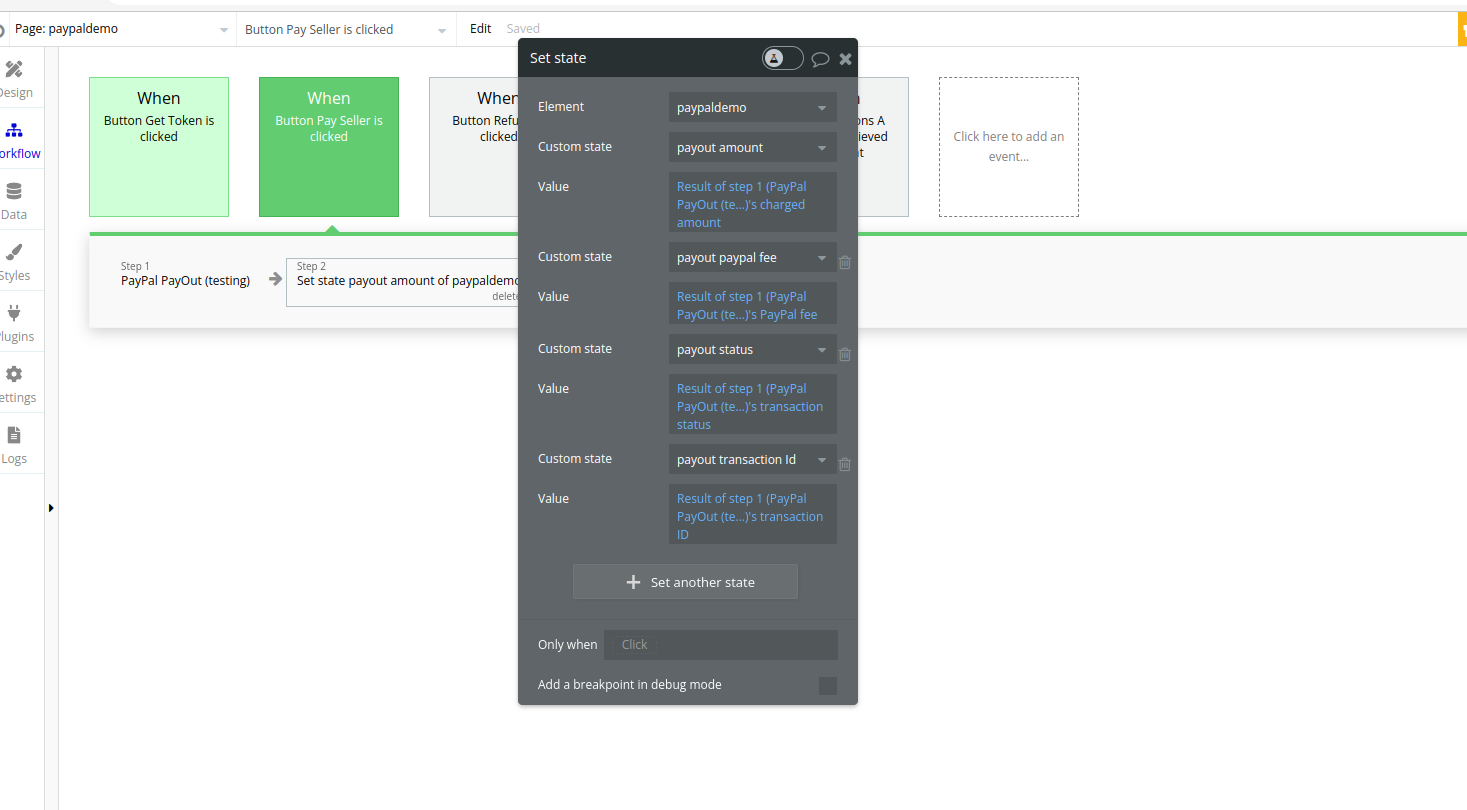Select the Button Refund event box
The height and width of the screenshot is (810, 1467).
(474, 147)
